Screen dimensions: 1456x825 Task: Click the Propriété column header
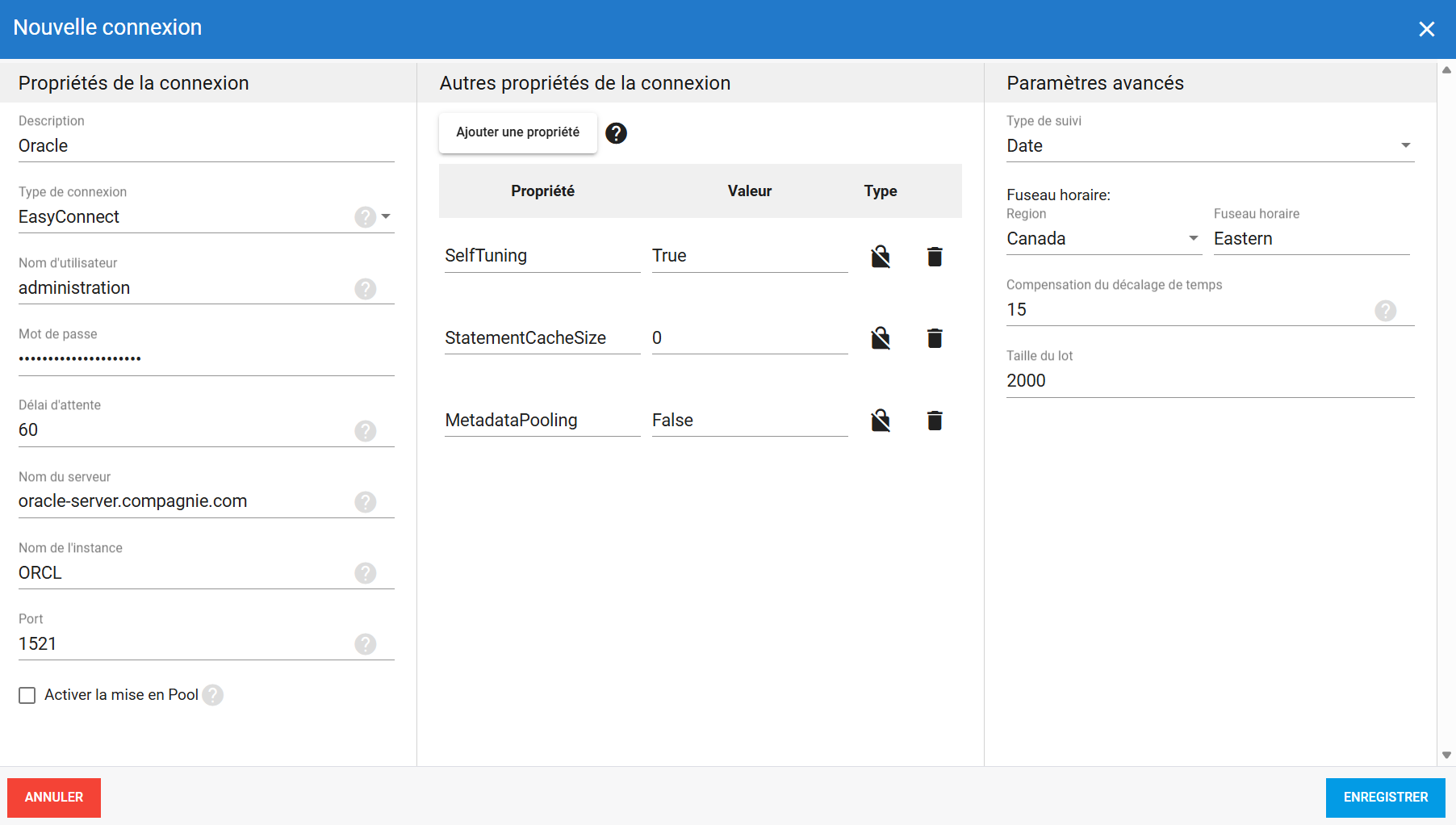pyautogui.click(x=542, y=191)
